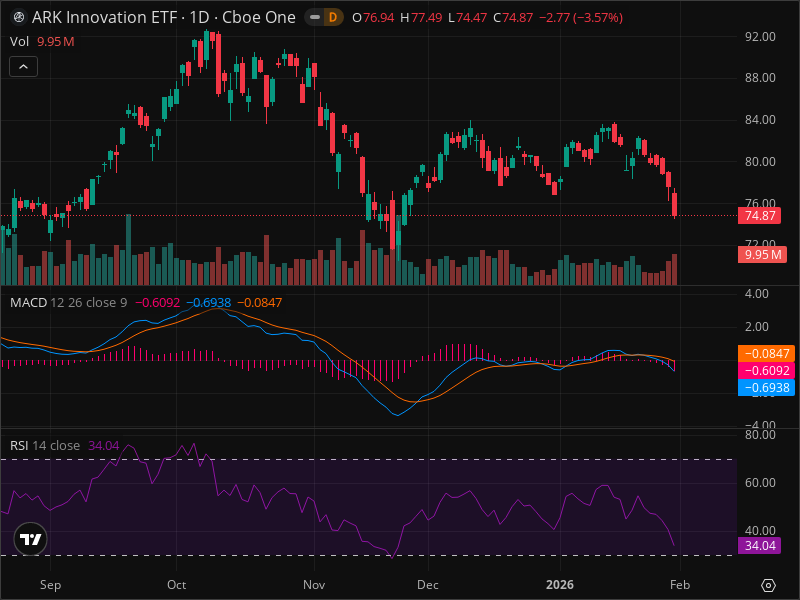The image size is (800, 600).
Task: Click the 84.00 price scale label
Action: coord(760,119)
